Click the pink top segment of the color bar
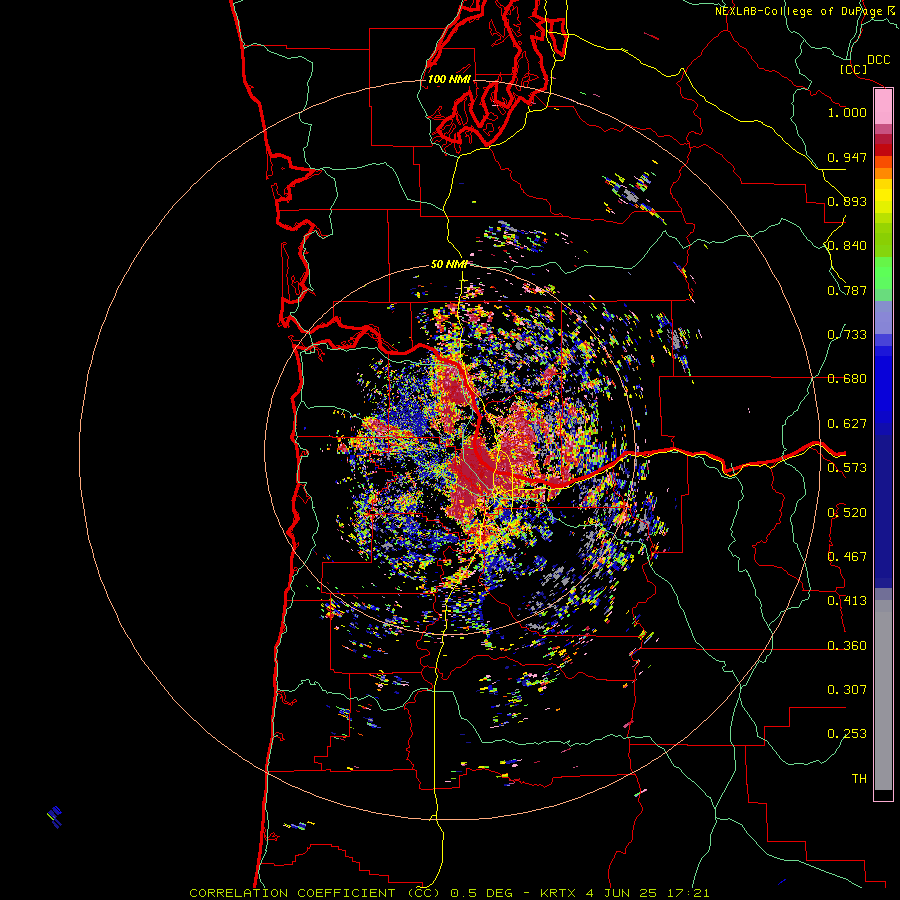This screenshot has height=900, width=900. pyautogui.click(x=883, y=107)
